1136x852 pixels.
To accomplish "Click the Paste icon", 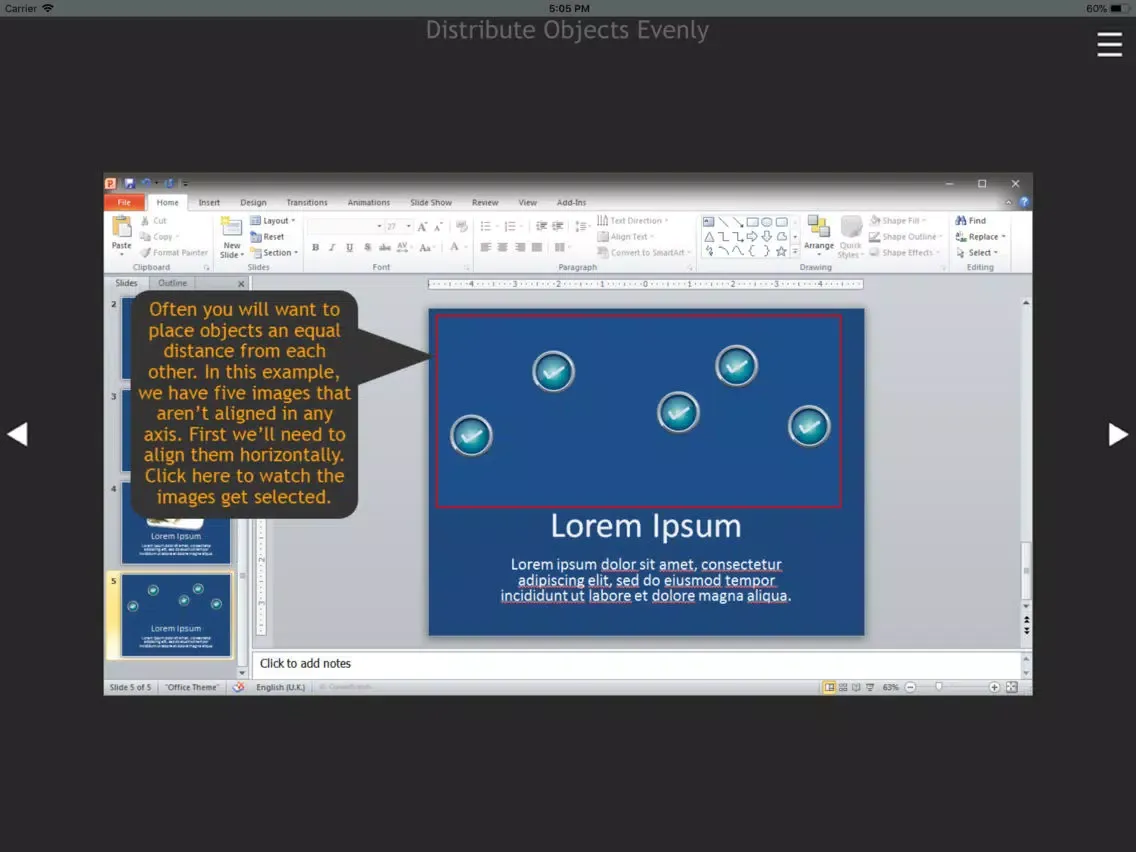I will [121, 227].
